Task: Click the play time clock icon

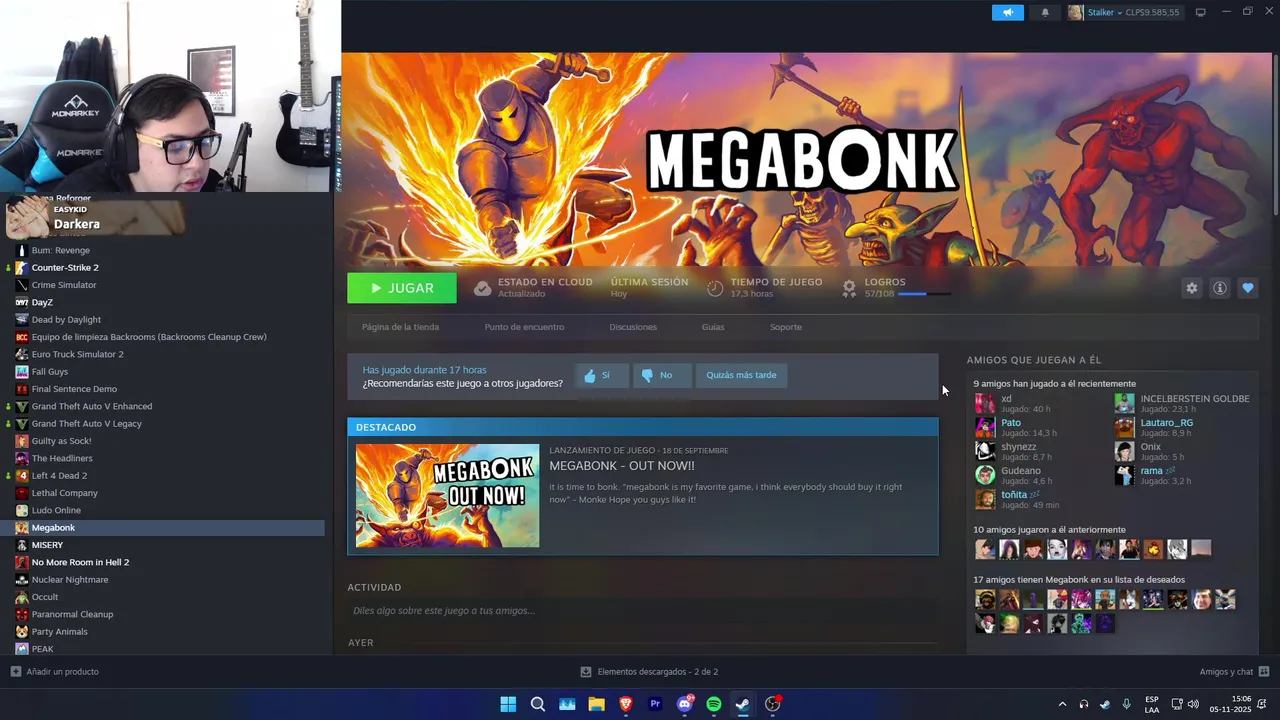Action: point(715,288)
